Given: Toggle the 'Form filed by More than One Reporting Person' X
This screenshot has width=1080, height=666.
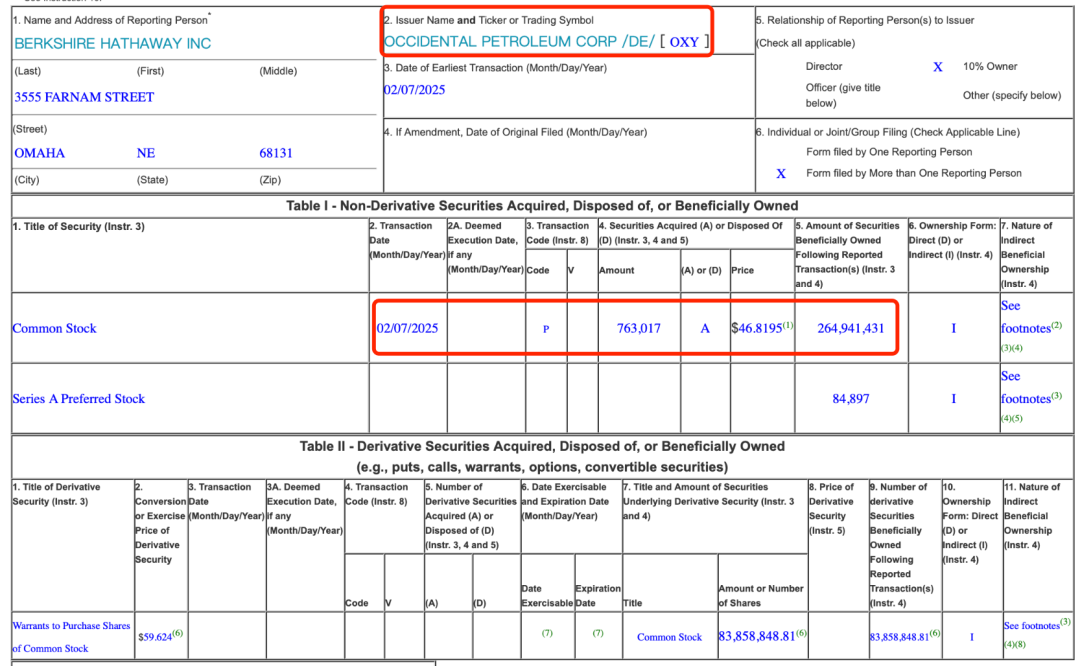Looking at the screenshot, I should tap(781, 174).
